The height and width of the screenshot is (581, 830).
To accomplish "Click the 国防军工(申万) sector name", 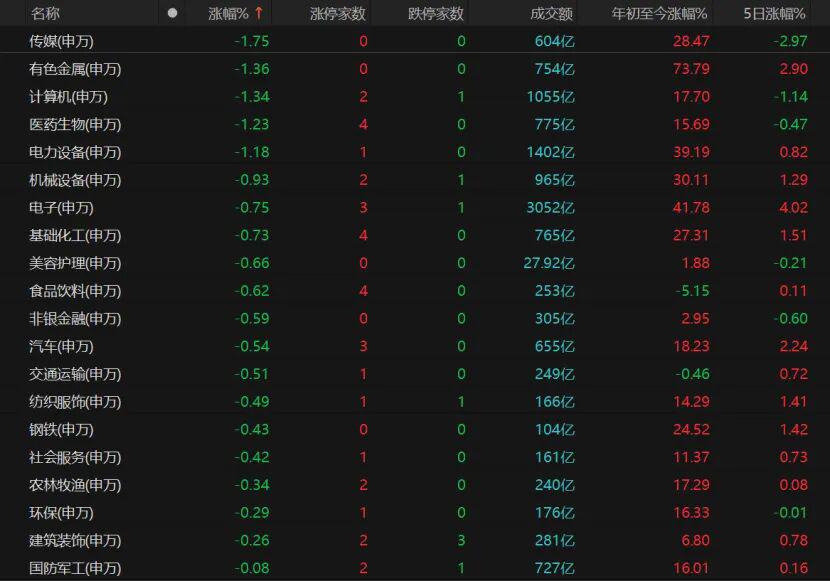I will [x=75, y=568].
